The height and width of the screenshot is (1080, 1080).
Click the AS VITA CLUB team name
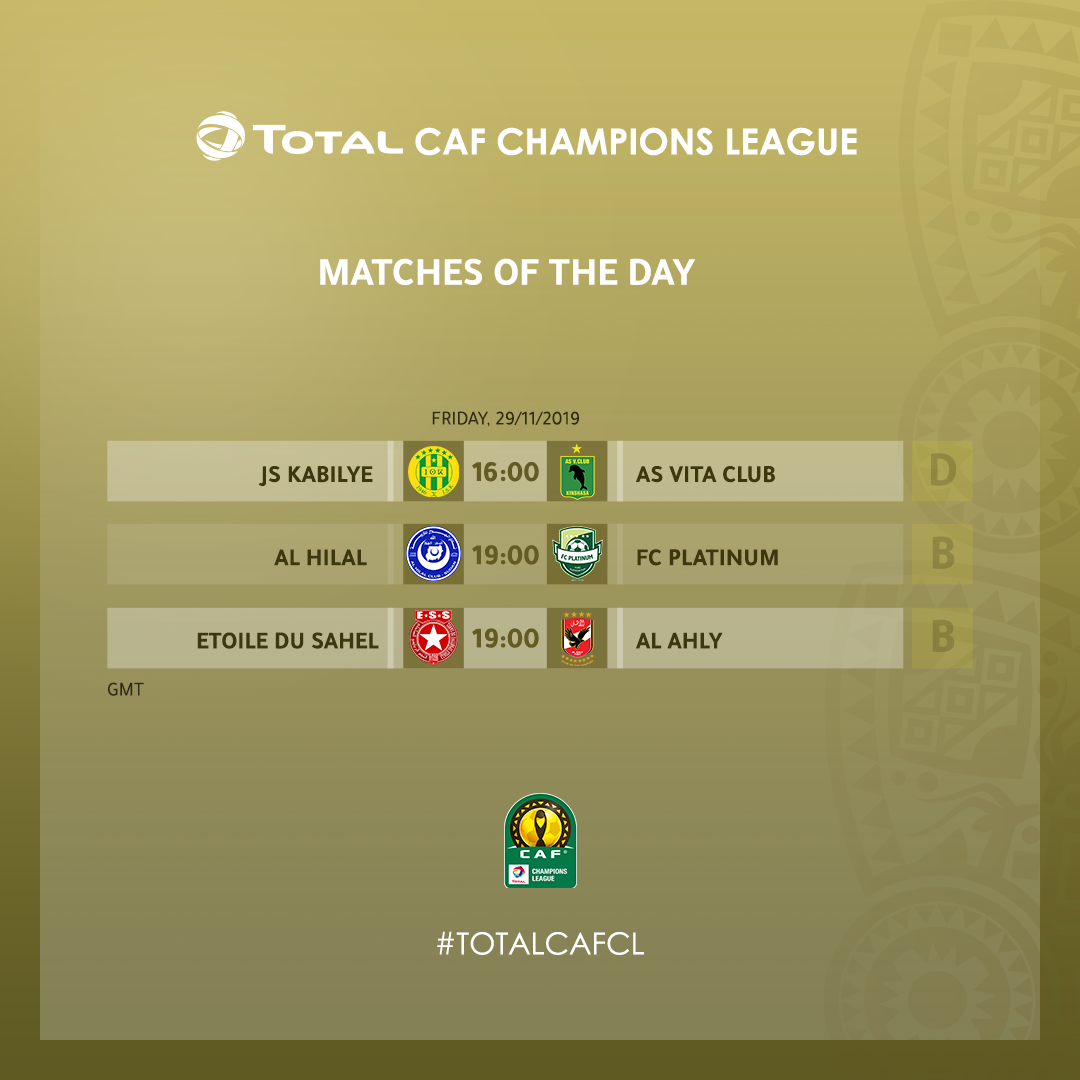[705, 475]
